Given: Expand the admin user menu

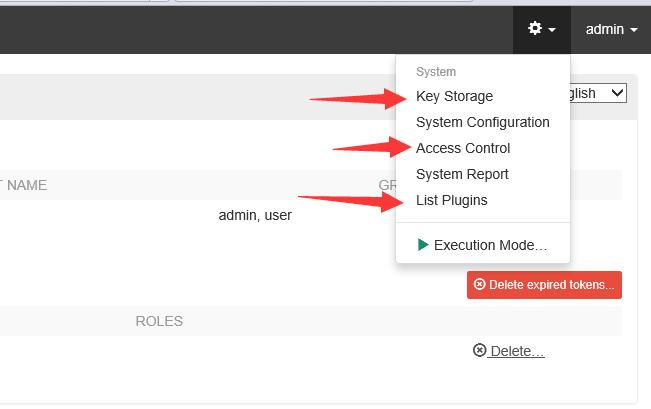Looking at the screenshot, I should 611,30.
